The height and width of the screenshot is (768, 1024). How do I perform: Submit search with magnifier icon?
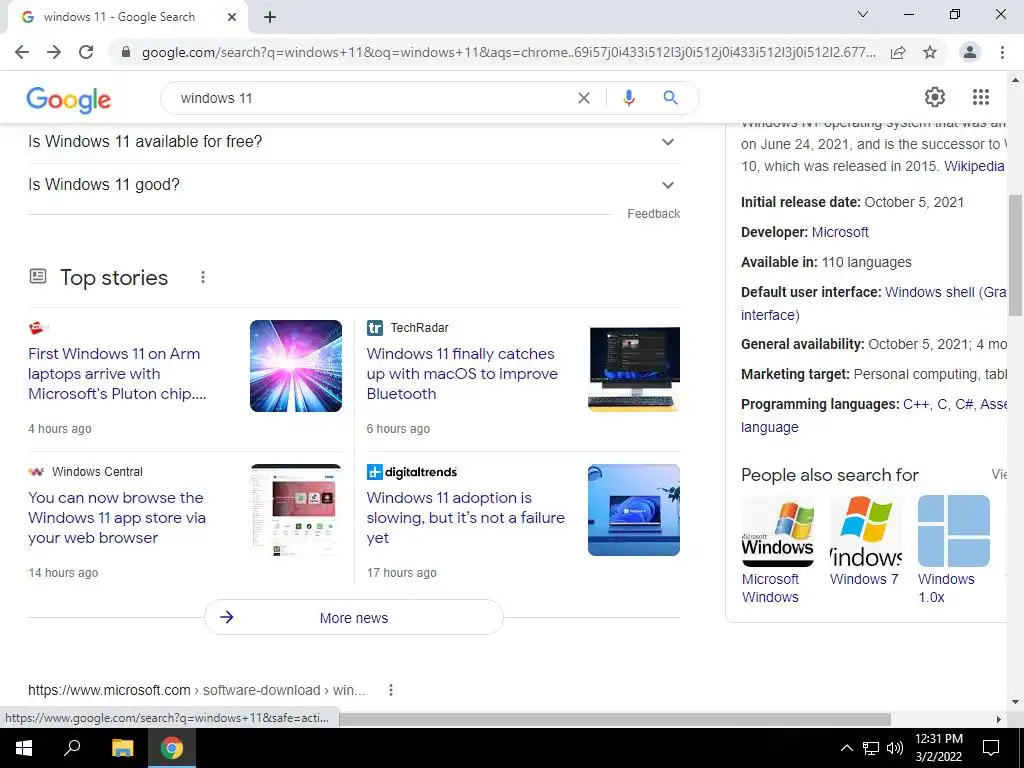670,98
